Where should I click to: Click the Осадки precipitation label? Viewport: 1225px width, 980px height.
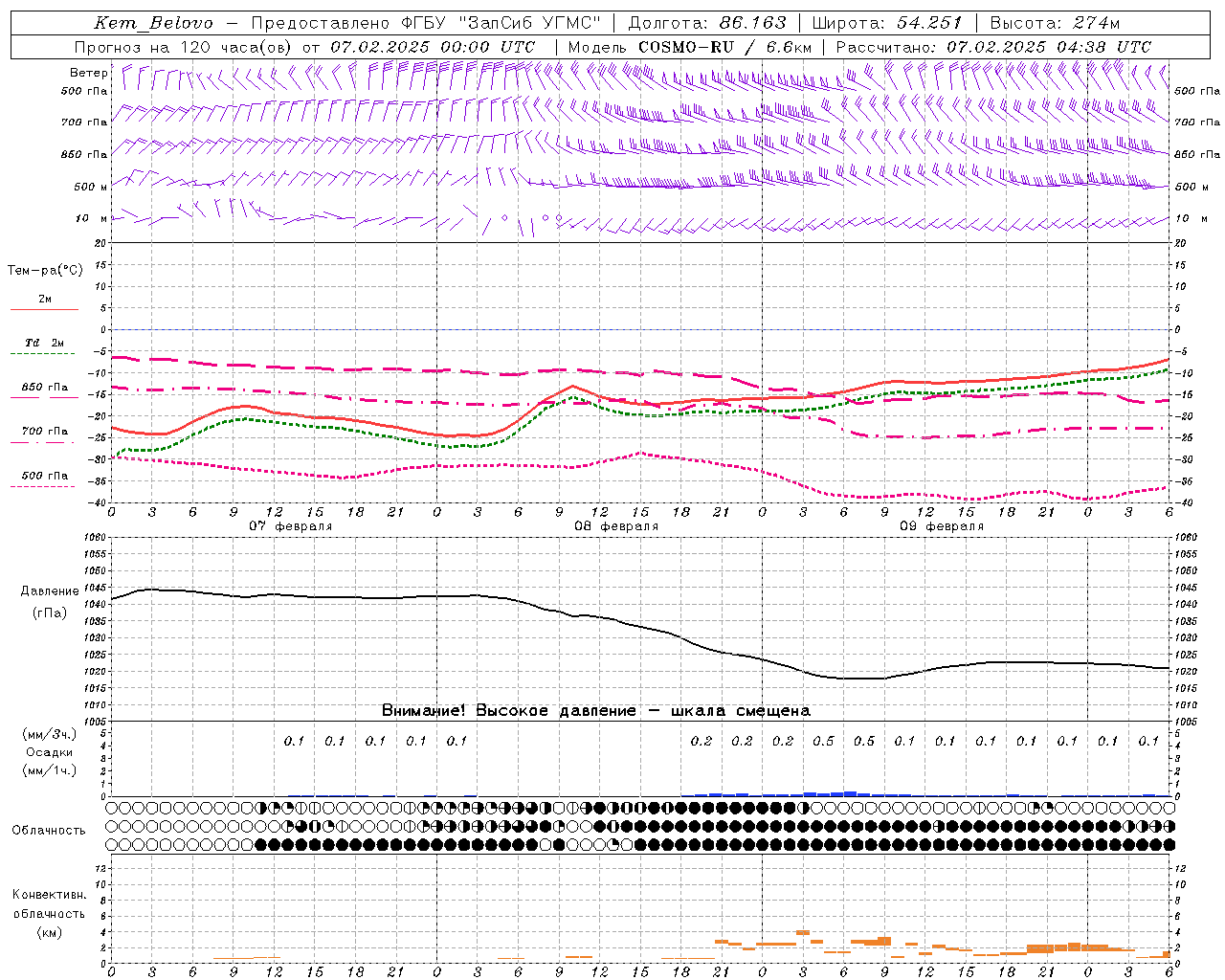coord(50,752)
